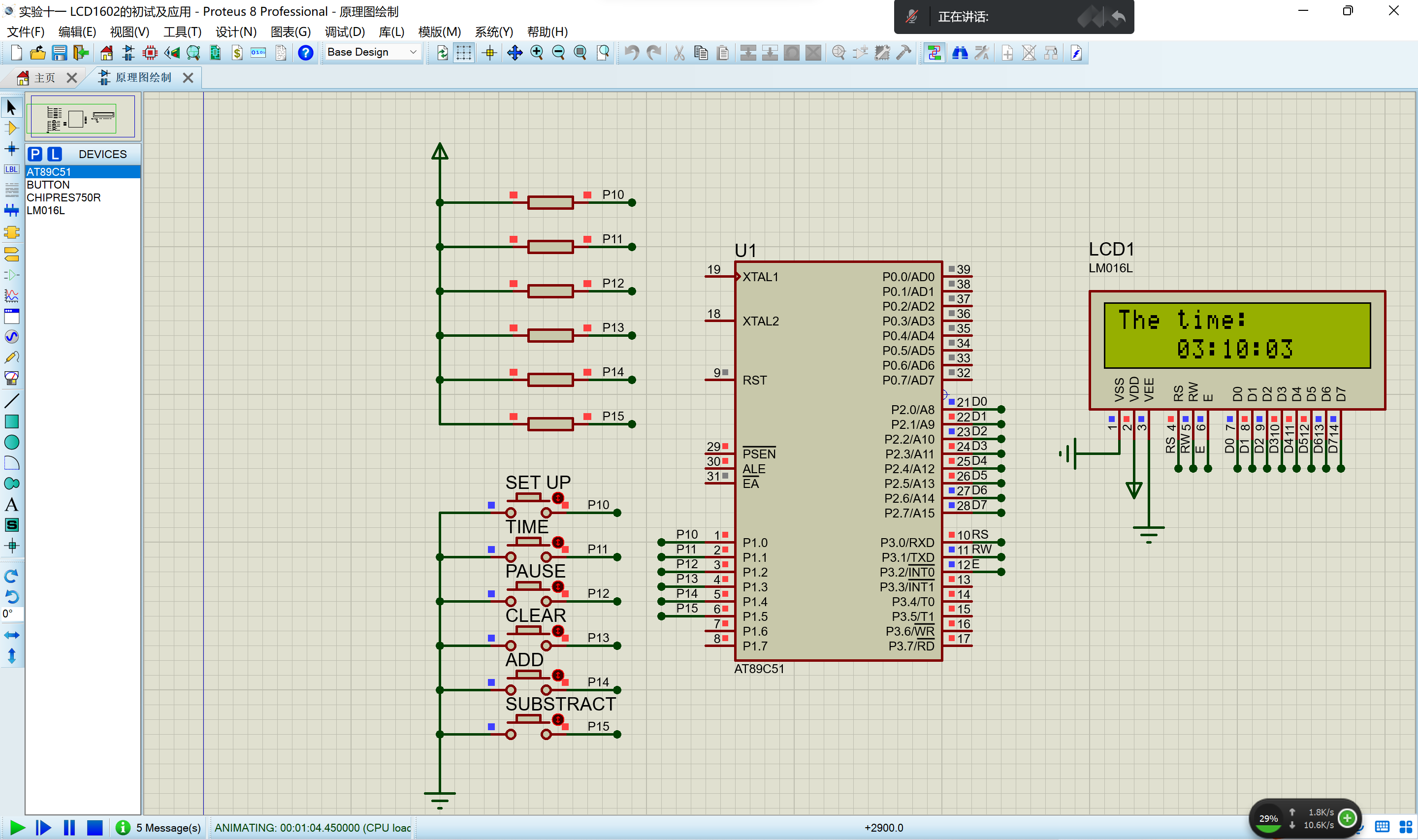1418x840 pixels.
Task: Zoom to view entire sheet
Action: (x=580, y=53)
